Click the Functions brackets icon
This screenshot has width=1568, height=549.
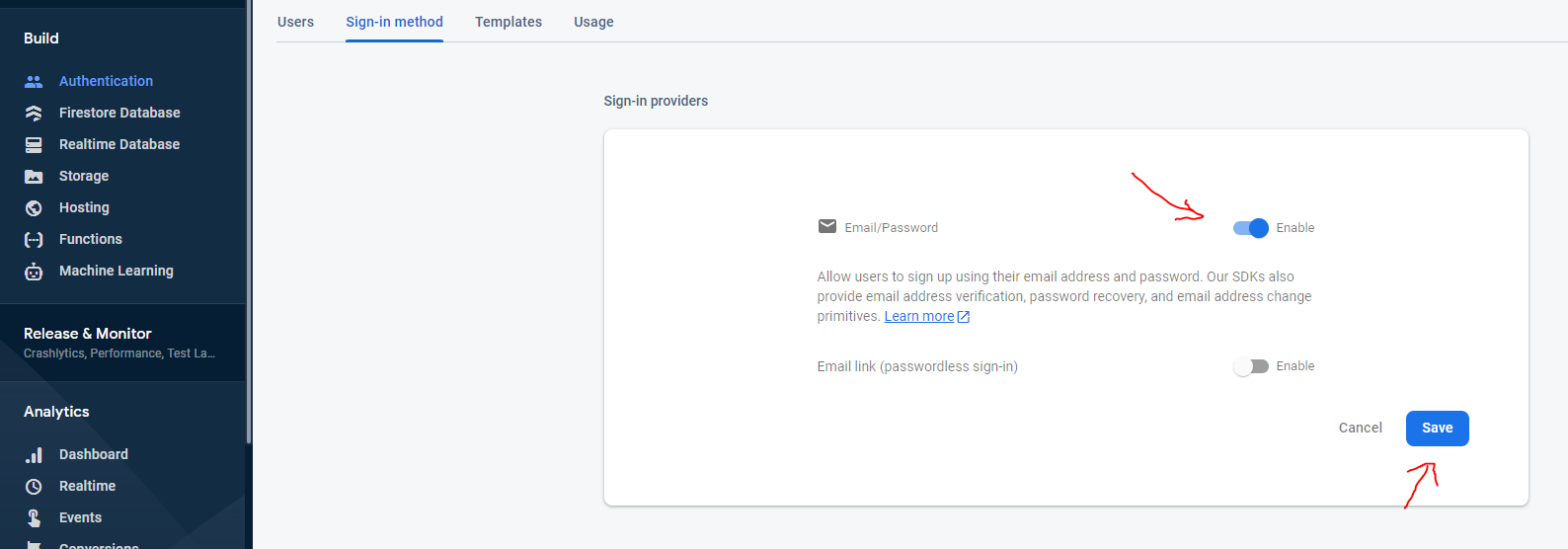[x=34, y=239]
